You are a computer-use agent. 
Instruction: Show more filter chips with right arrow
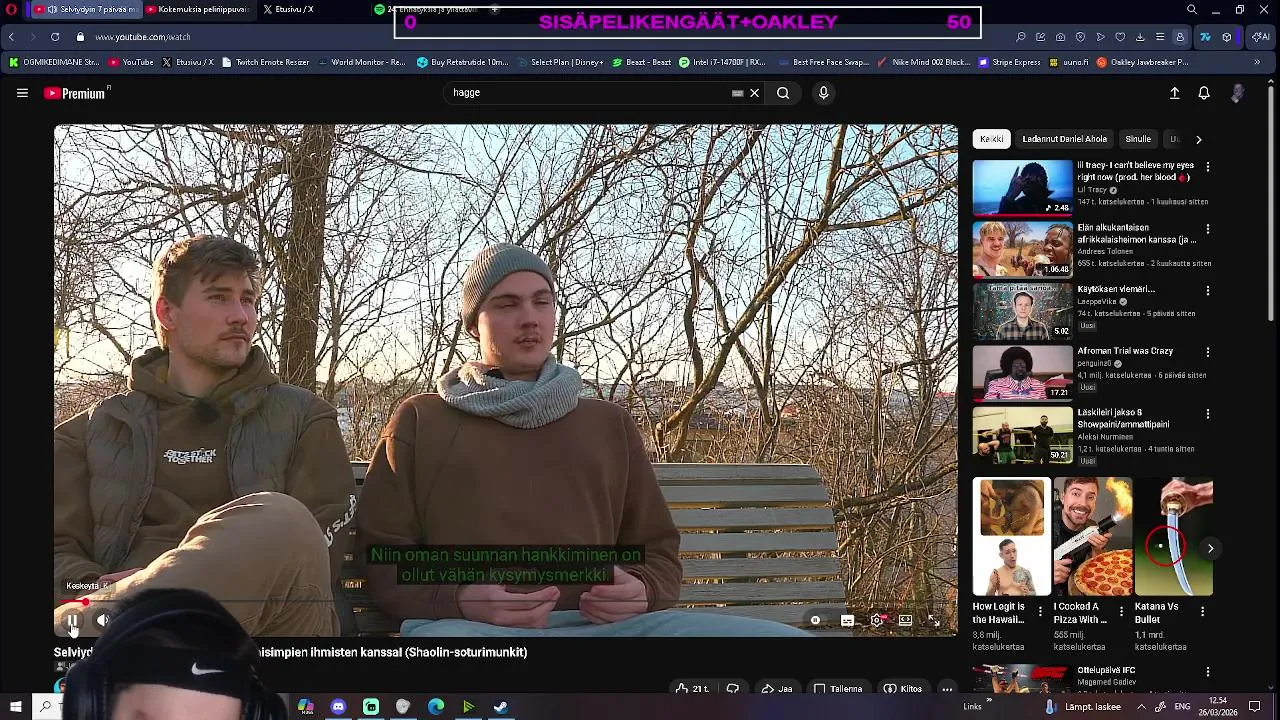tap(1199, 139)
